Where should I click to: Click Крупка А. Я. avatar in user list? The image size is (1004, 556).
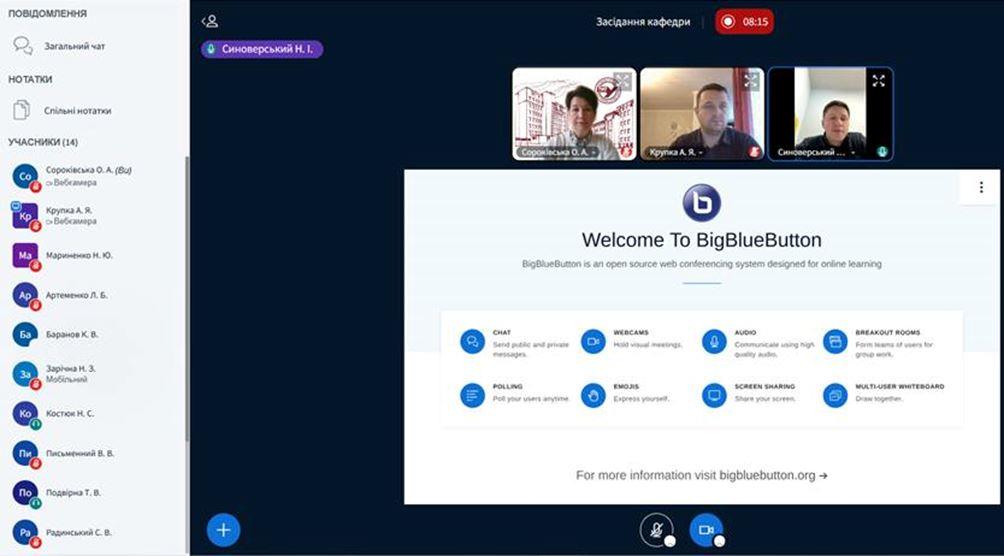click(x=25, y=216)
